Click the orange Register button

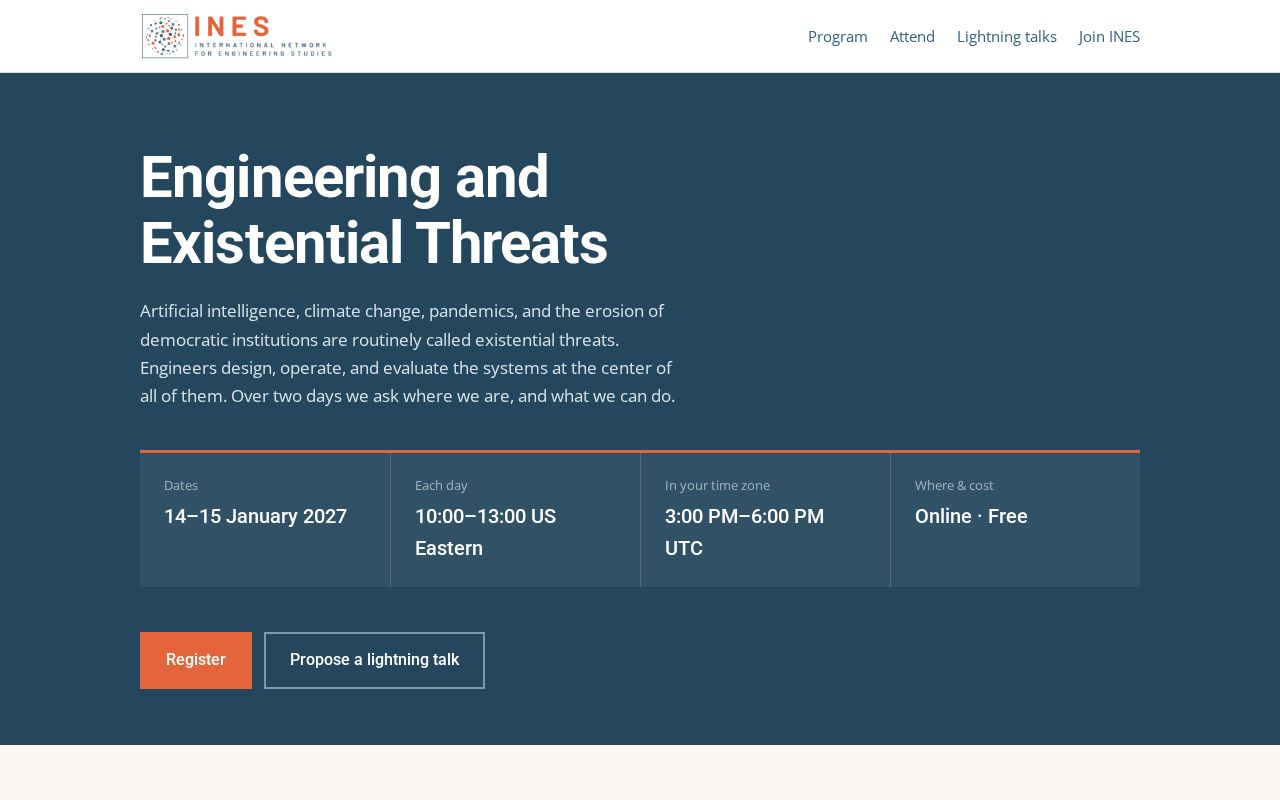pyautogui.click(x=196, y=660)
